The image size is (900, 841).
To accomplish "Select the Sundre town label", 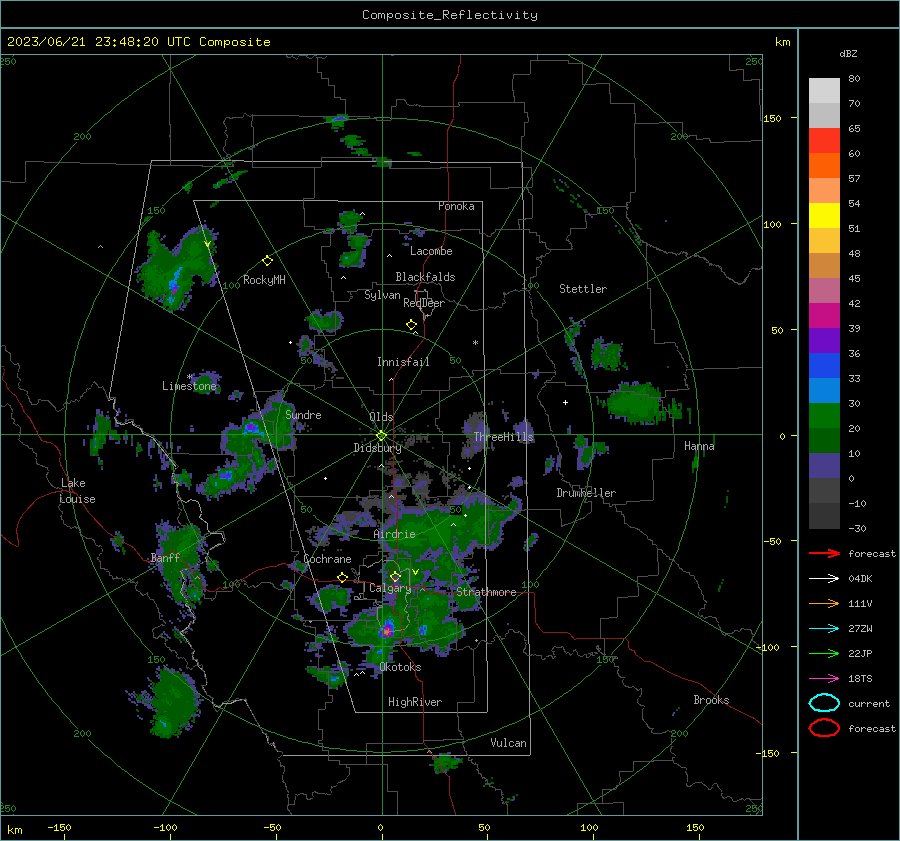I will tap(303, 414).
